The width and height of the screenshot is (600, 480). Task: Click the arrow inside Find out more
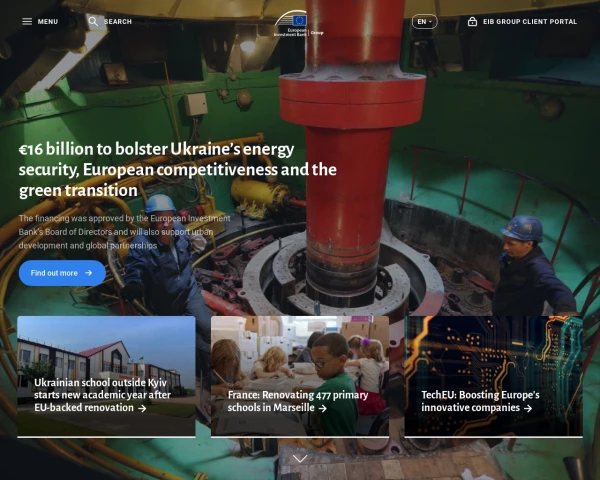tap(89, 273)
